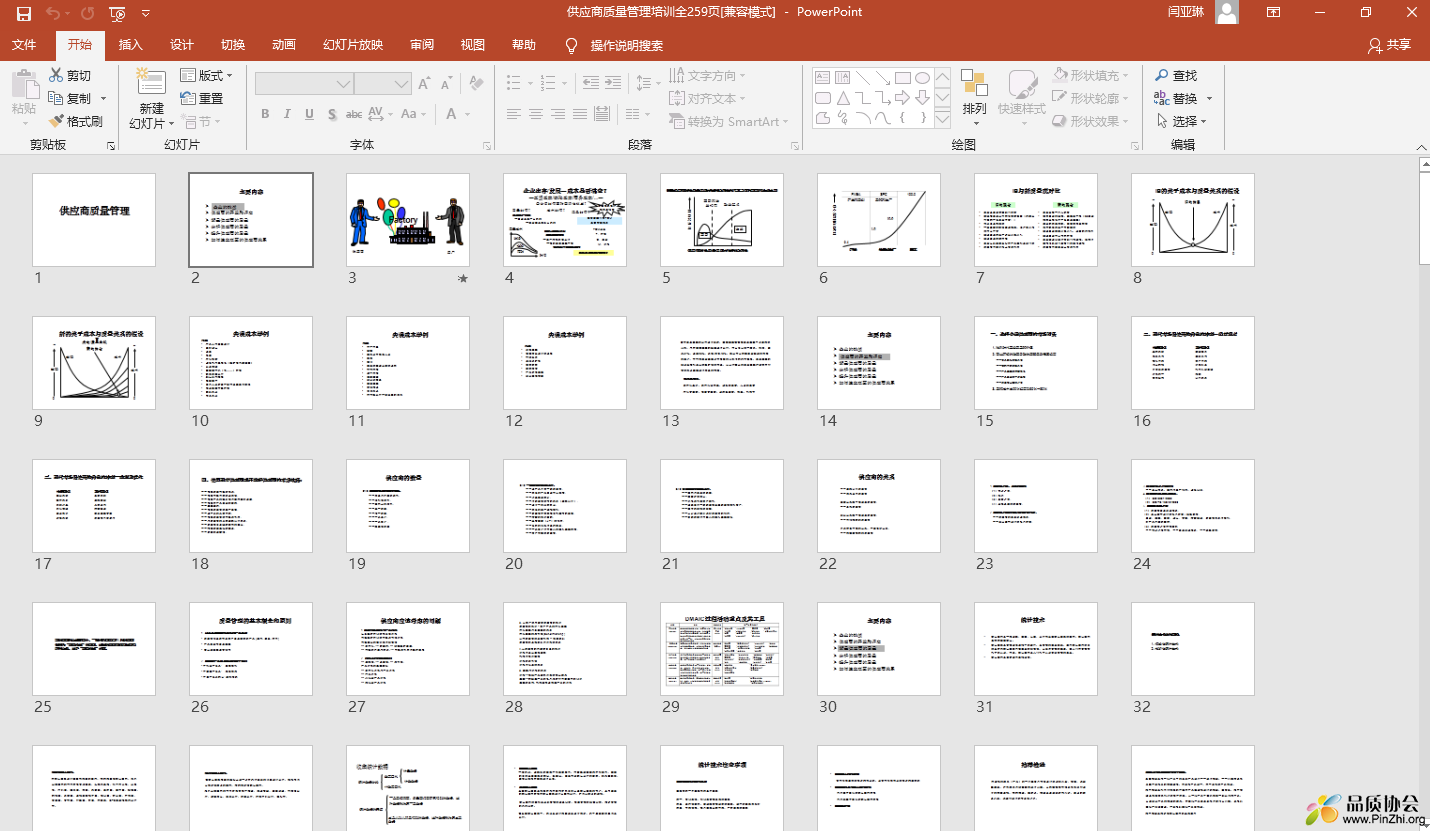Open the font size combo box

383,84
